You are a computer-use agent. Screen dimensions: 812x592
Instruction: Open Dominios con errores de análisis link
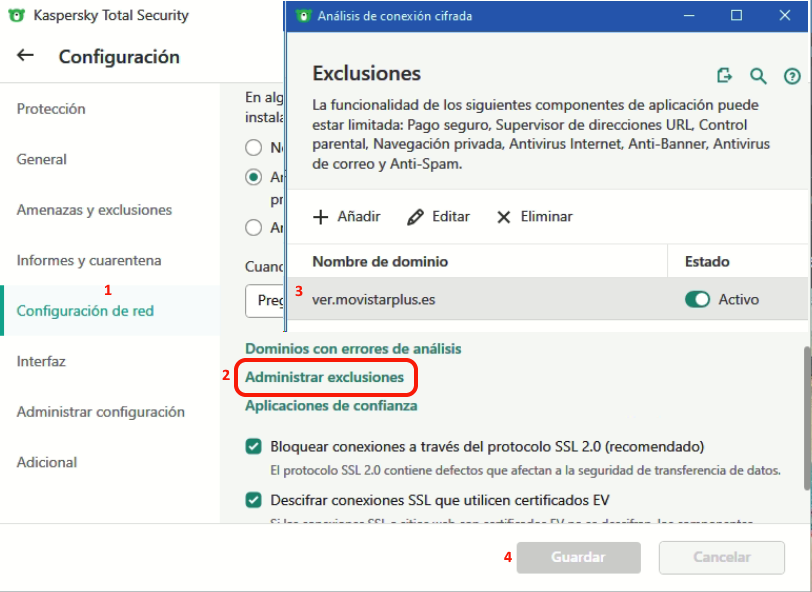click(x=353, y=349)
